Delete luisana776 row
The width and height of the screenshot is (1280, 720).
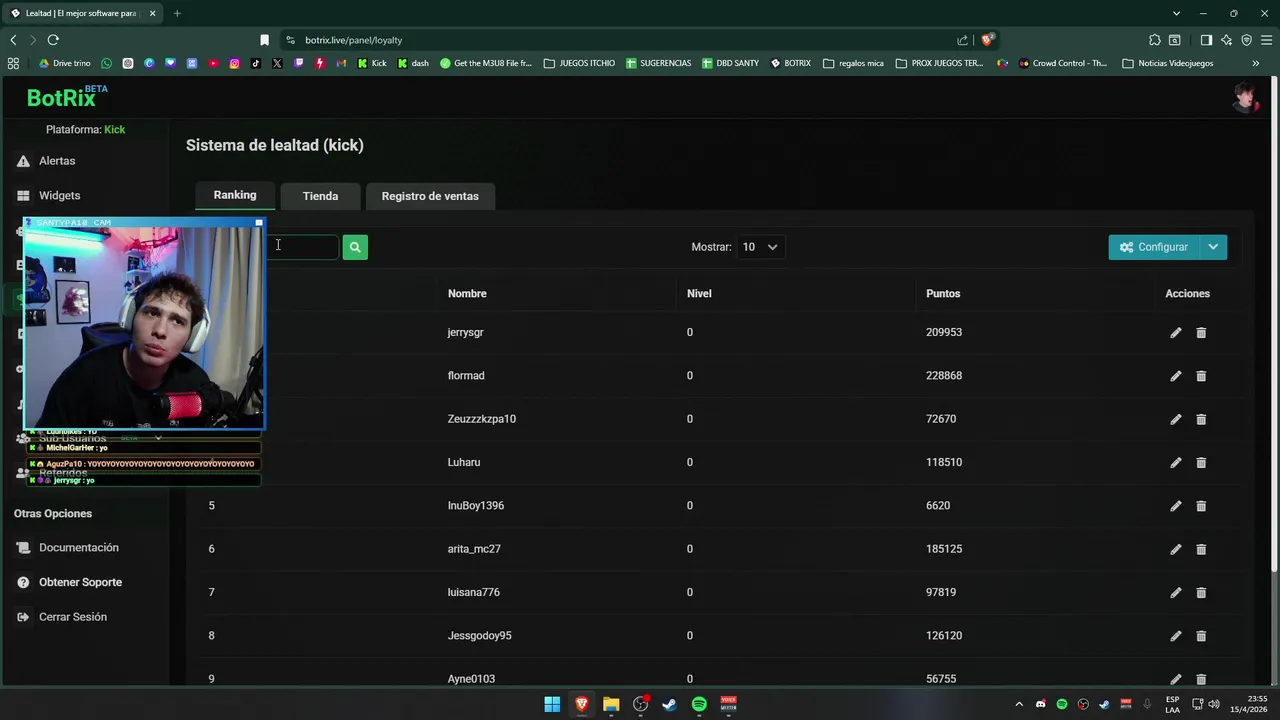click(x=1201, y=593)
